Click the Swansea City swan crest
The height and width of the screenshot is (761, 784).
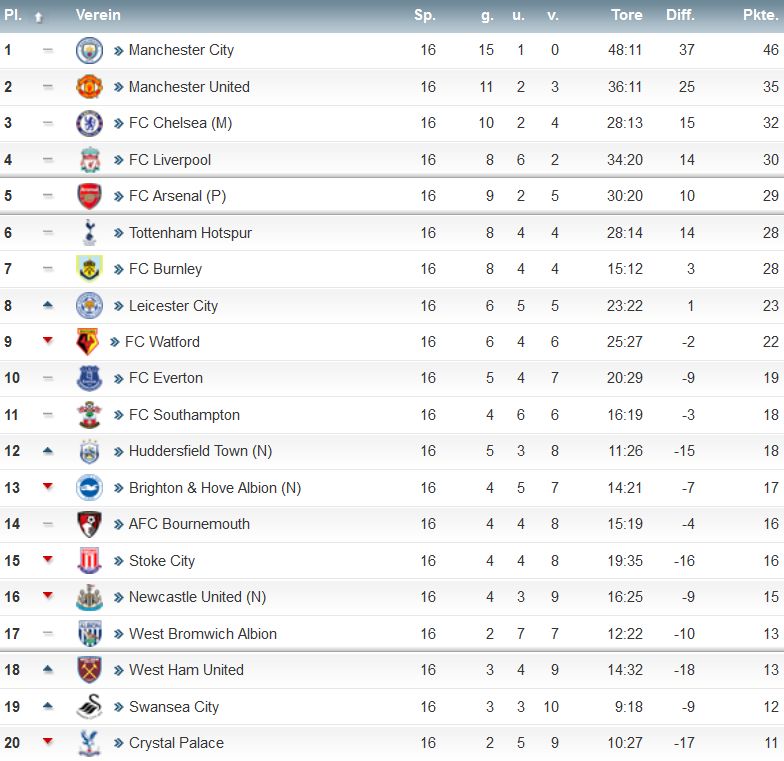coord(90,706)
